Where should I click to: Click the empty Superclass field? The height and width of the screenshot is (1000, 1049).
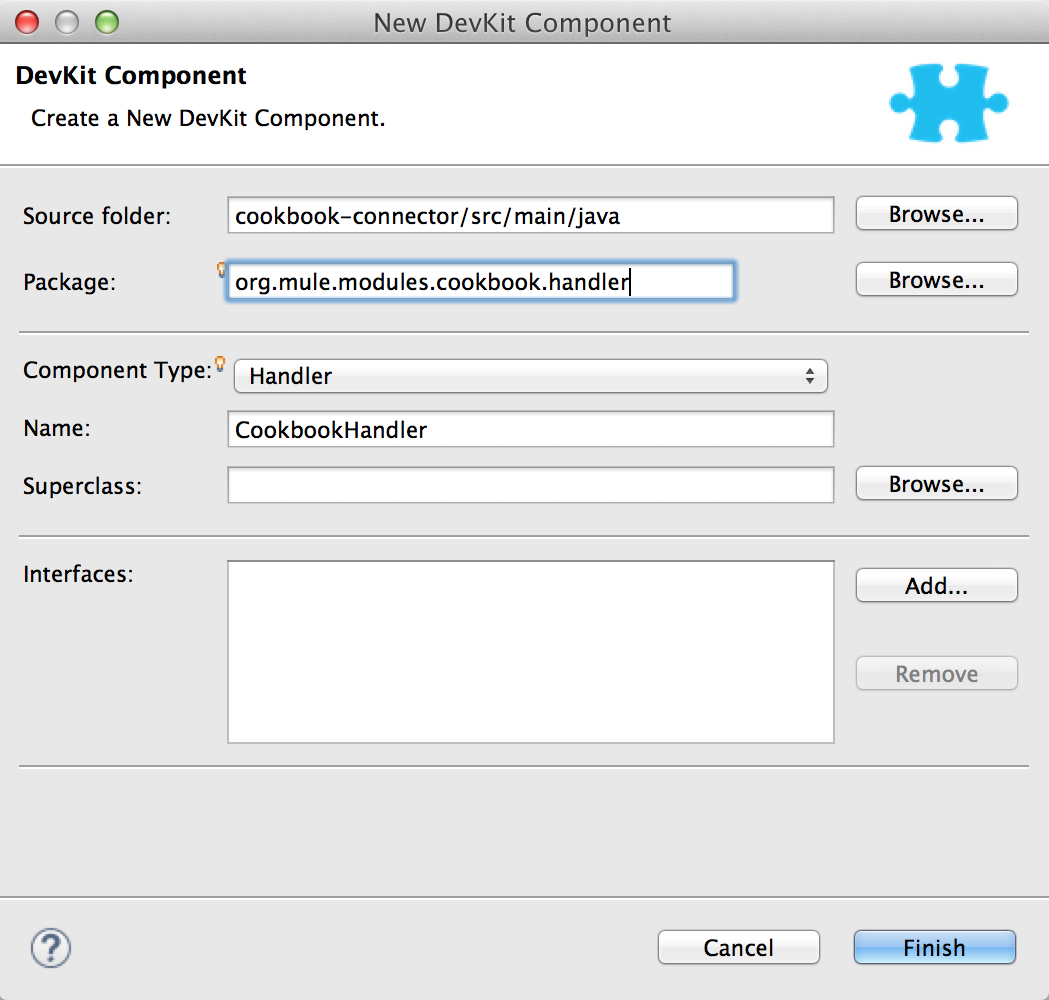[x=530, y=485]
